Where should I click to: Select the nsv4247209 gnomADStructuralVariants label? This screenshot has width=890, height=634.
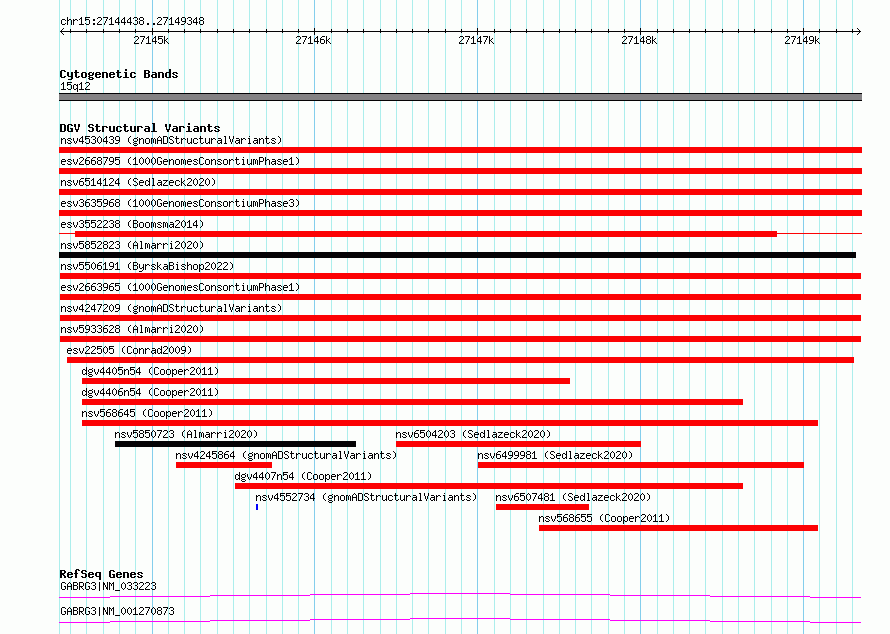171,308
